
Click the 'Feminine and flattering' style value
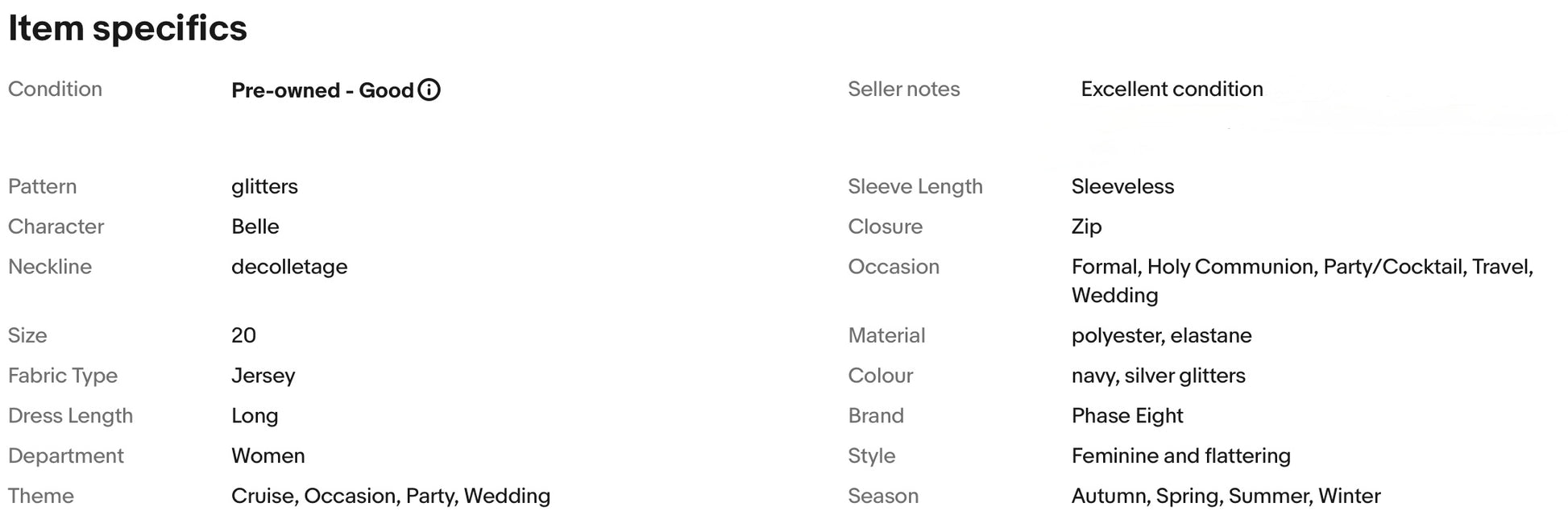[1180, 456]
